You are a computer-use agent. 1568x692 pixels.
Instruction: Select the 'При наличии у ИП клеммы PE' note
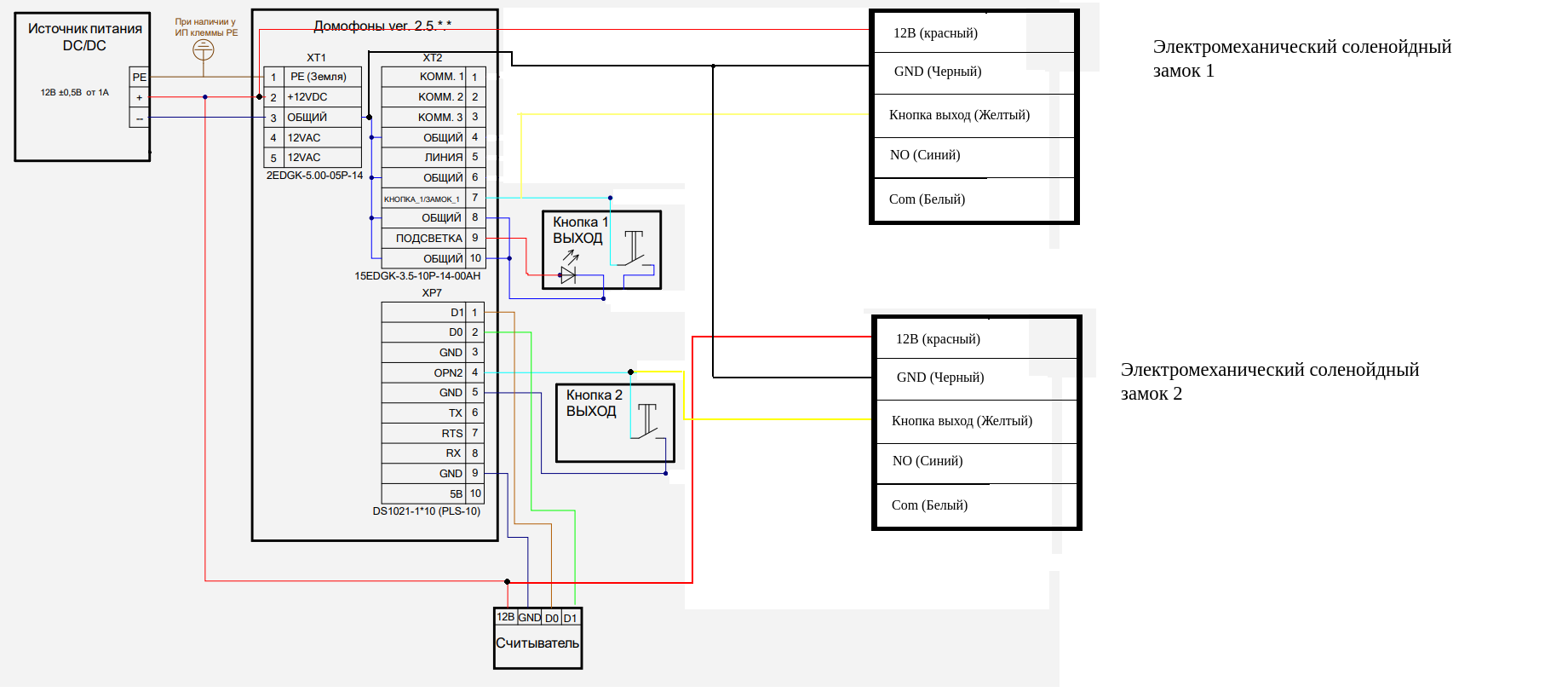pyautogui.click(x=206, y=27)
